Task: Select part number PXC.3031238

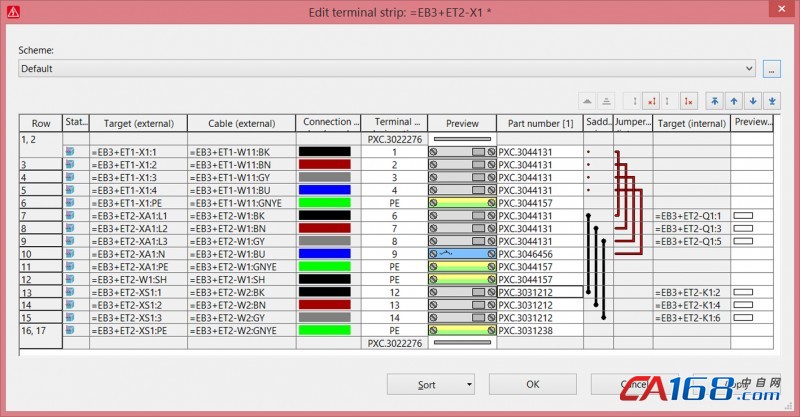Action: pos(540,330)
